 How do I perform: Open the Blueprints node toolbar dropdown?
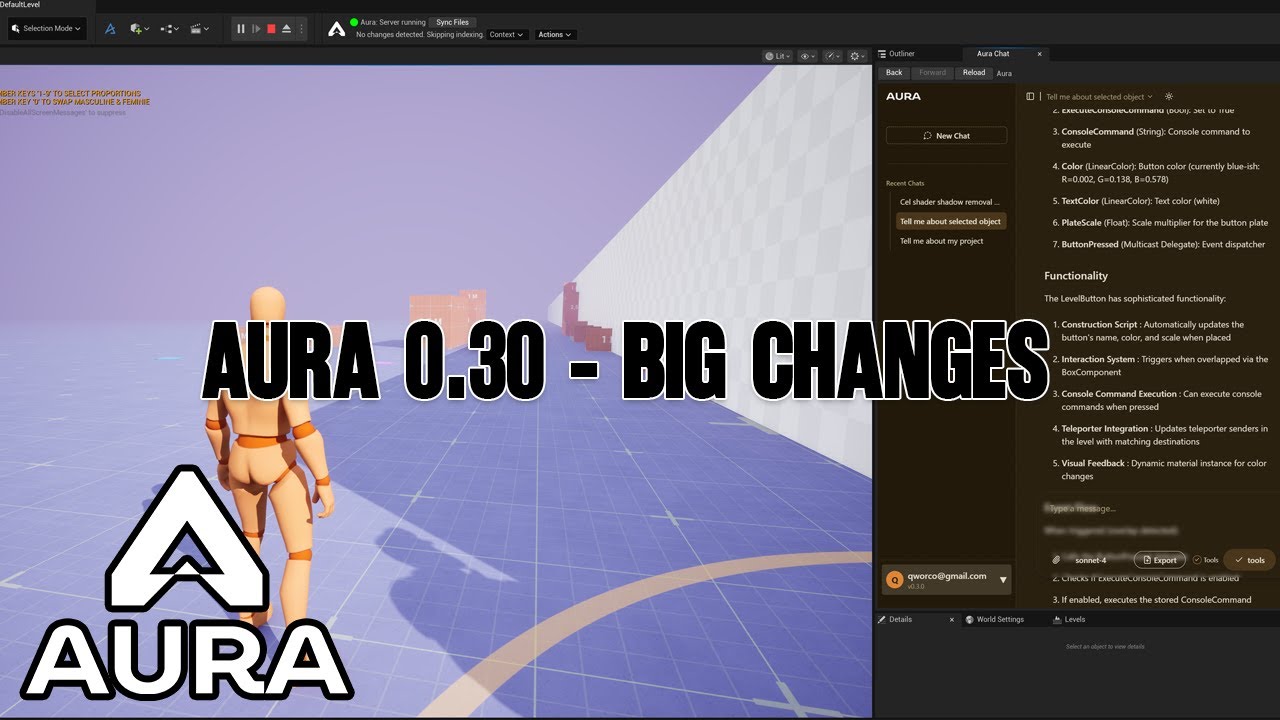tap(169, 29)
